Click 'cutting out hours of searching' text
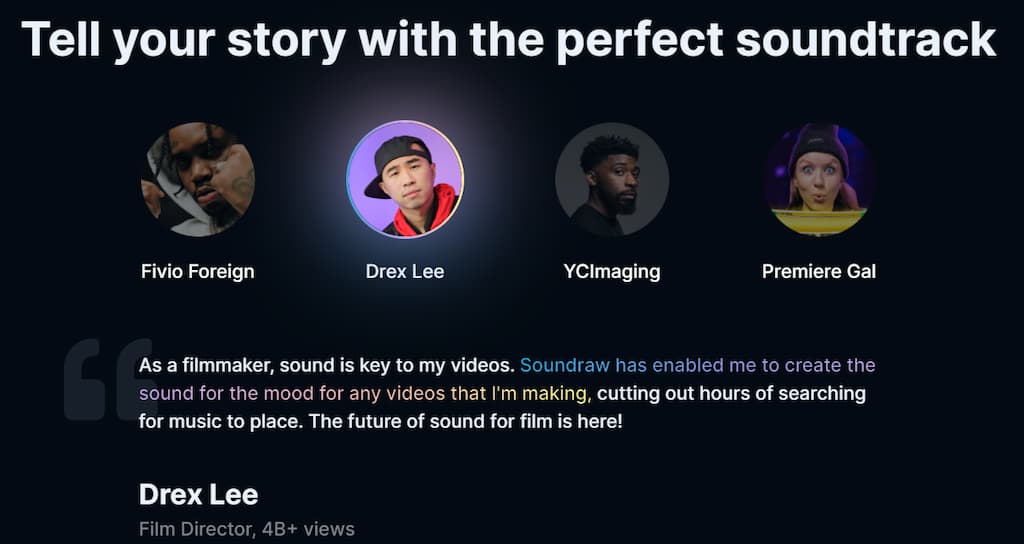 point(731,393)
